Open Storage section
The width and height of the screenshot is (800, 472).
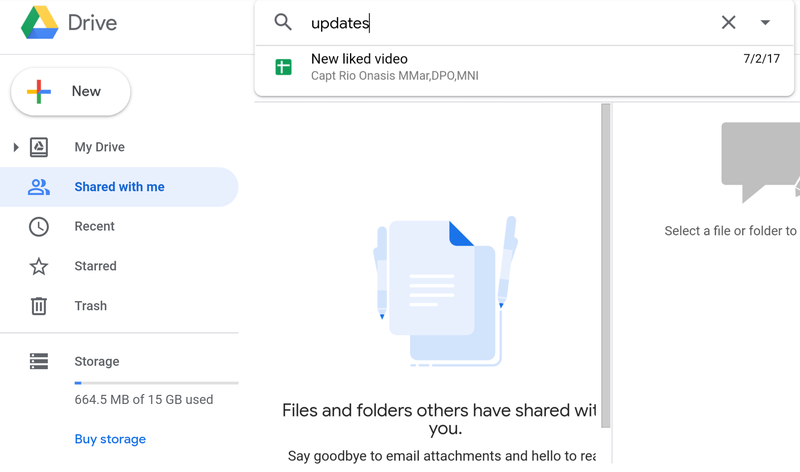[x=97, y=361]
